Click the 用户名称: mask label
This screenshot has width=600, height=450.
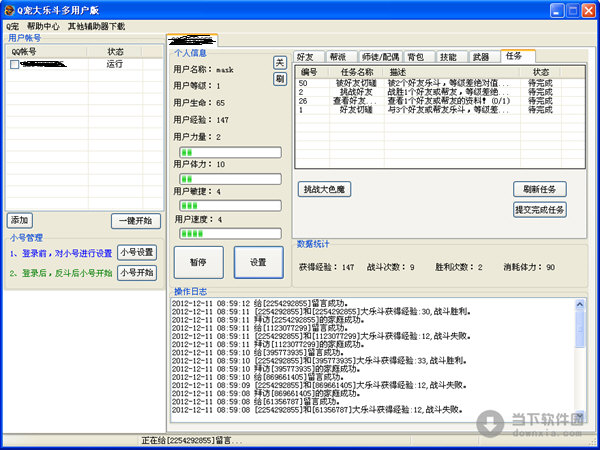pos(204,70)
